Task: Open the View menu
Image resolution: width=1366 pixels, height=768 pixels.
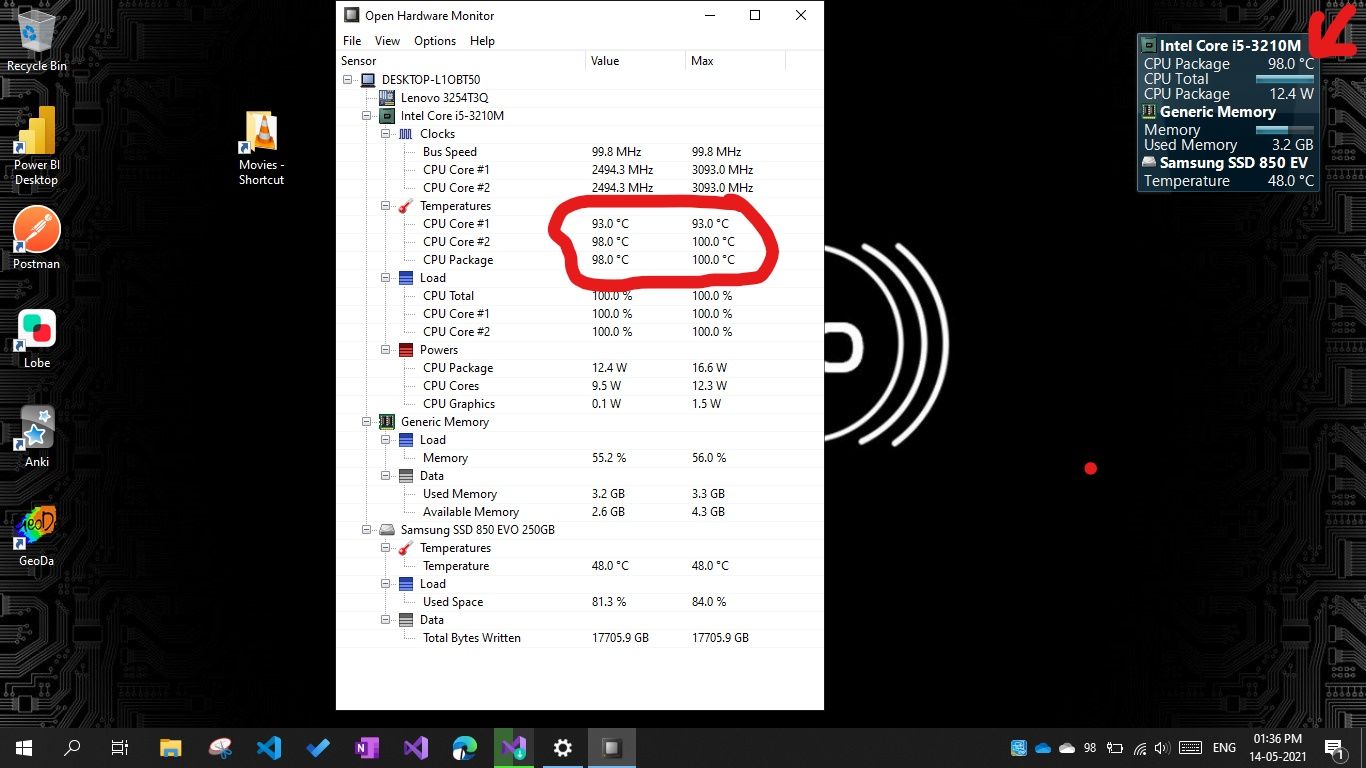Action: pyautogui.click(x=387, y=41)
